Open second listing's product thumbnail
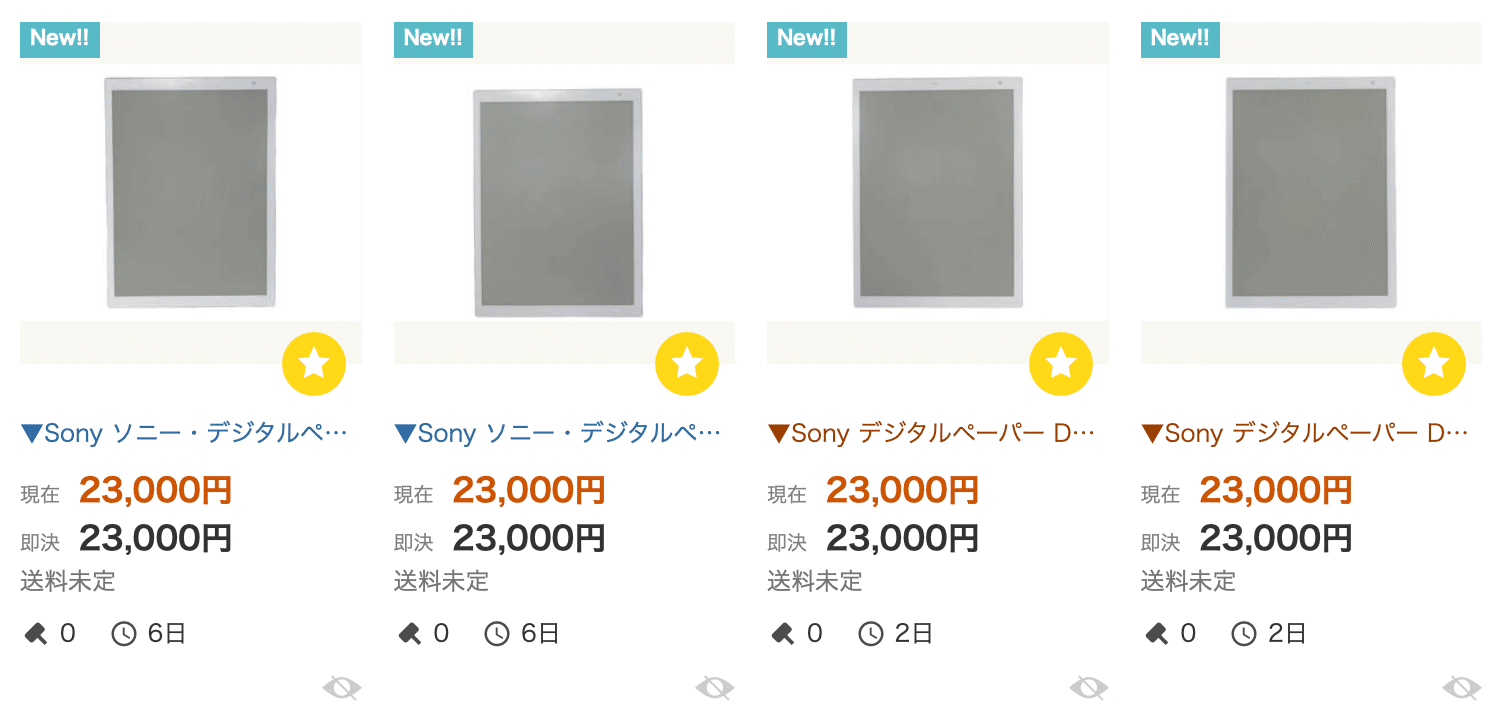 [558, 202]
